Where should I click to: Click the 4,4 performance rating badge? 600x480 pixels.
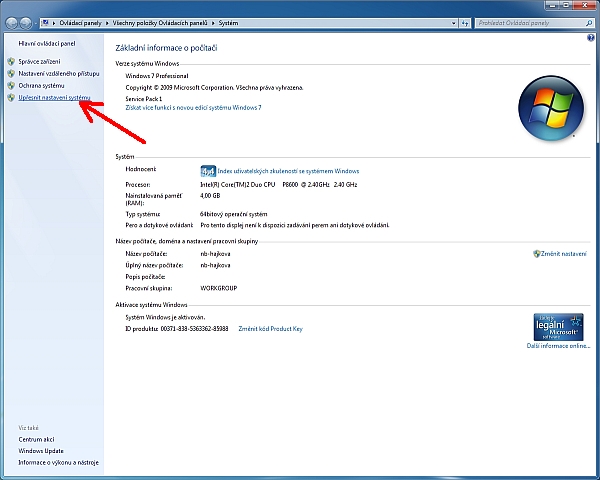point(208,171)
